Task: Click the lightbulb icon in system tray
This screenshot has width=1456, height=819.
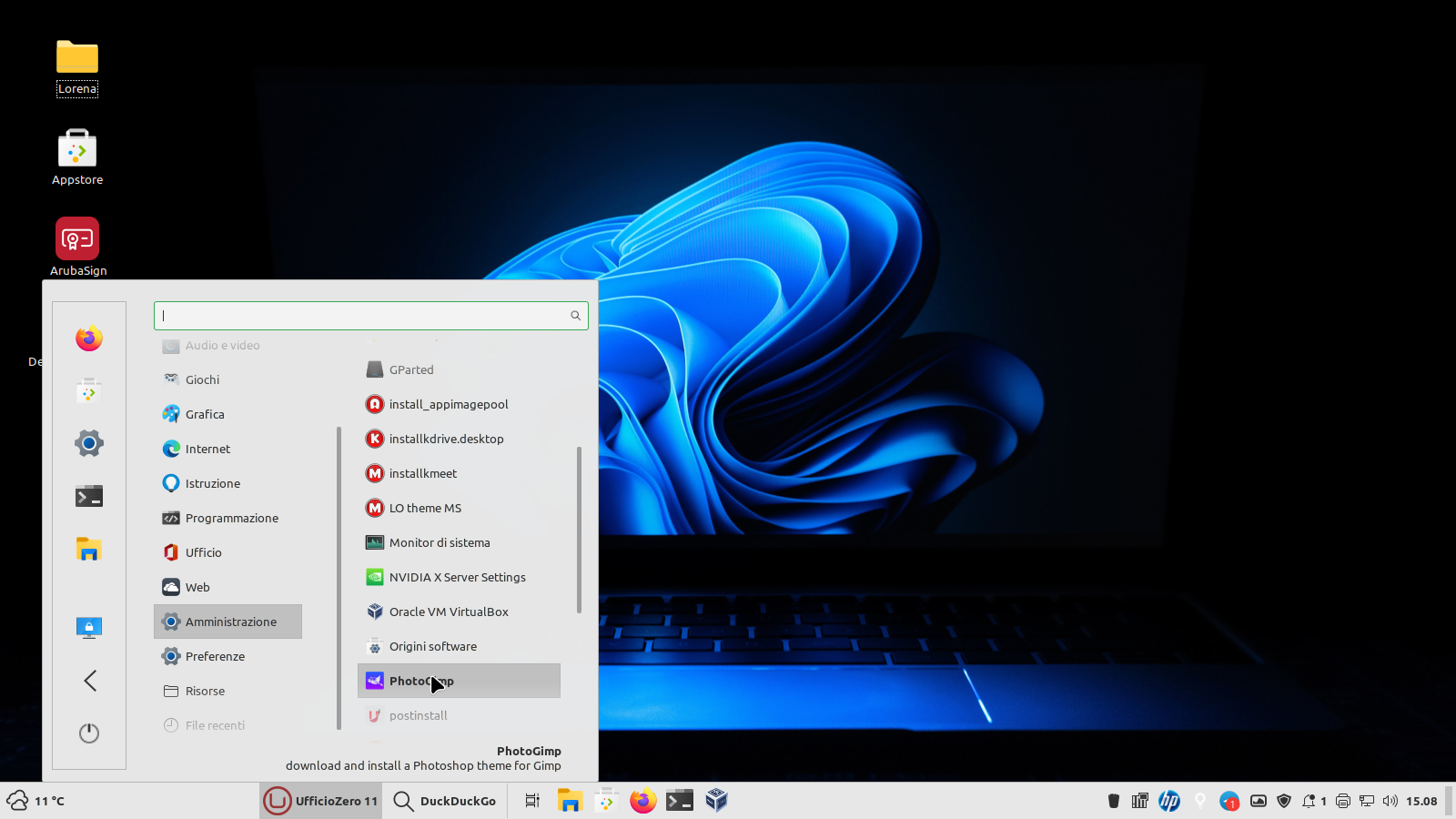Action: click(x=1200, y=801)
